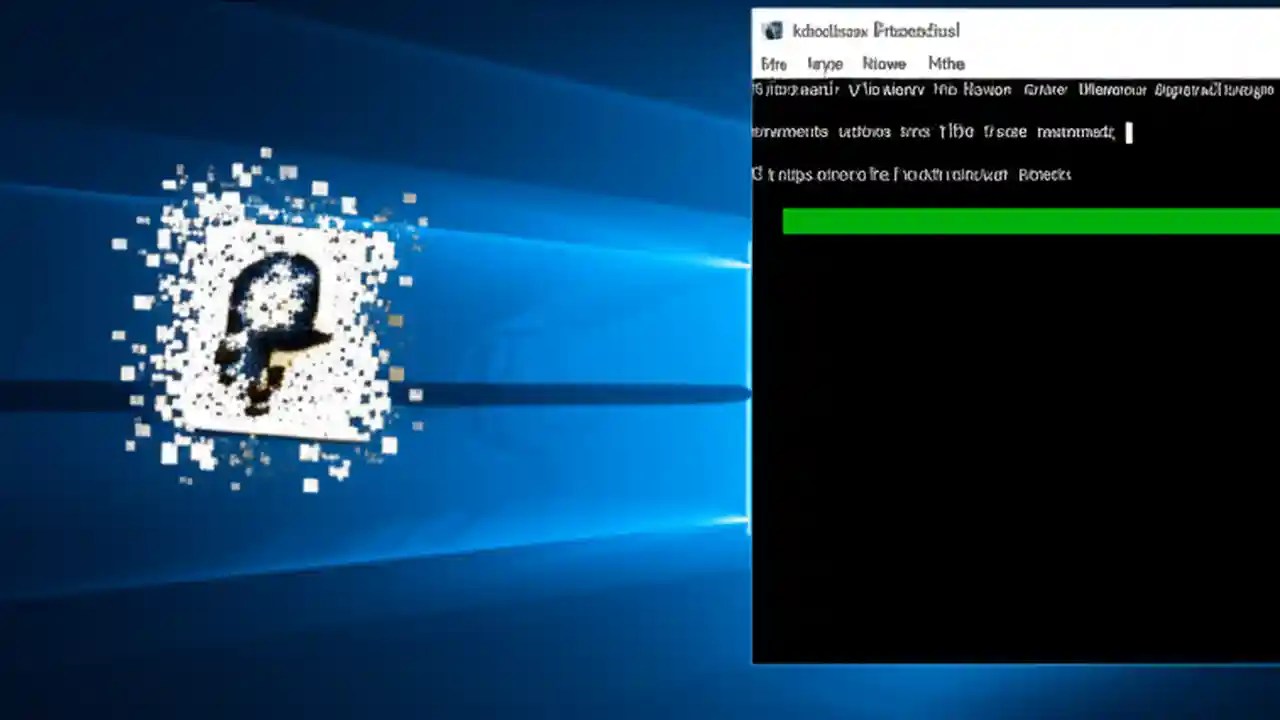The height and width of the screenshot is (720, 1280).
Task: Open the Move menu
Action: 883,63
